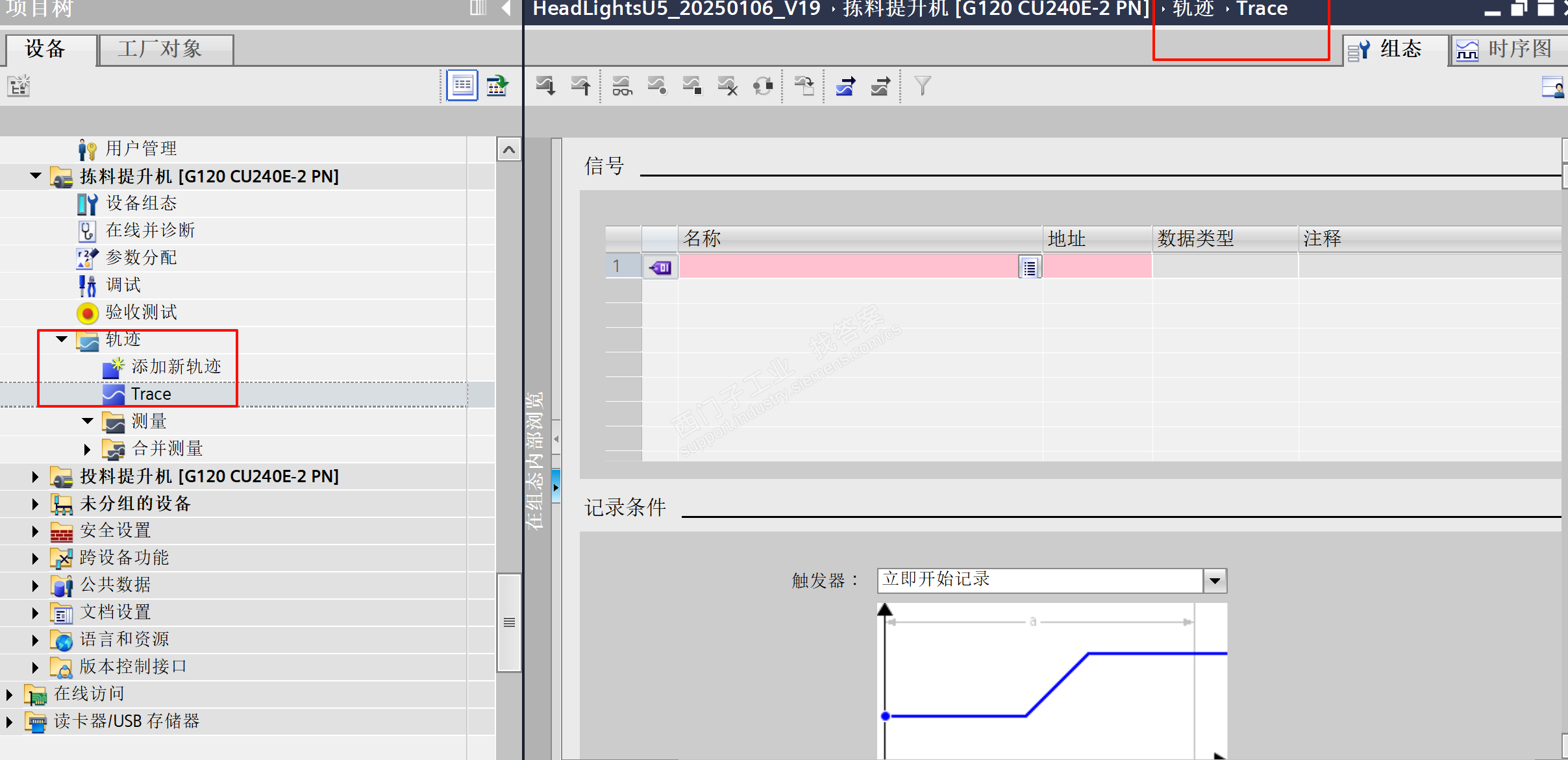Switch to the 工厂对象 tab

(x=160, y=49)
